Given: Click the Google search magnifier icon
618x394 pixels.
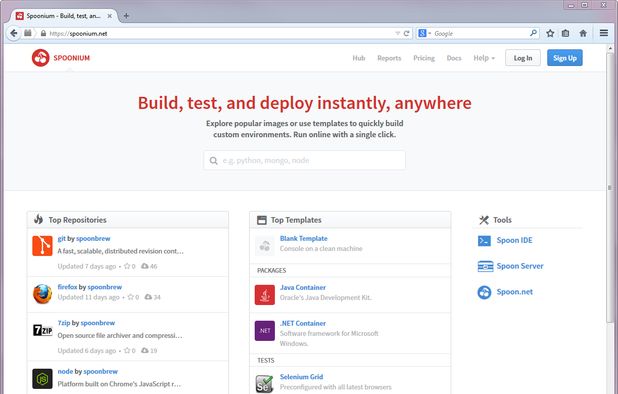Looking at the screenshot, I should coord(533,33).
